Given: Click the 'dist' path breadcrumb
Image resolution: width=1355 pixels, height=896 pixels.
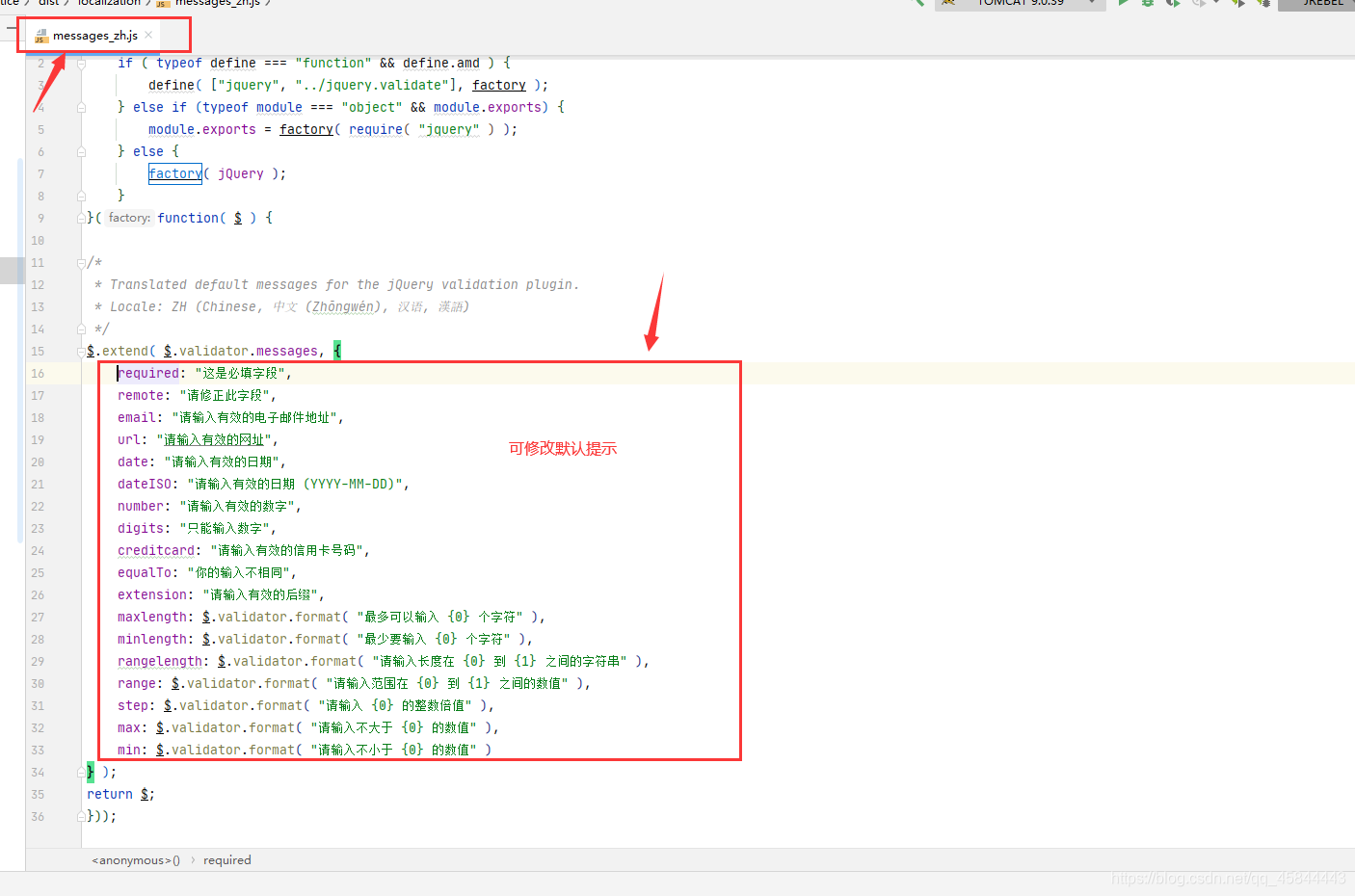Looking at the screenshot, I should [x=49, y=3].
